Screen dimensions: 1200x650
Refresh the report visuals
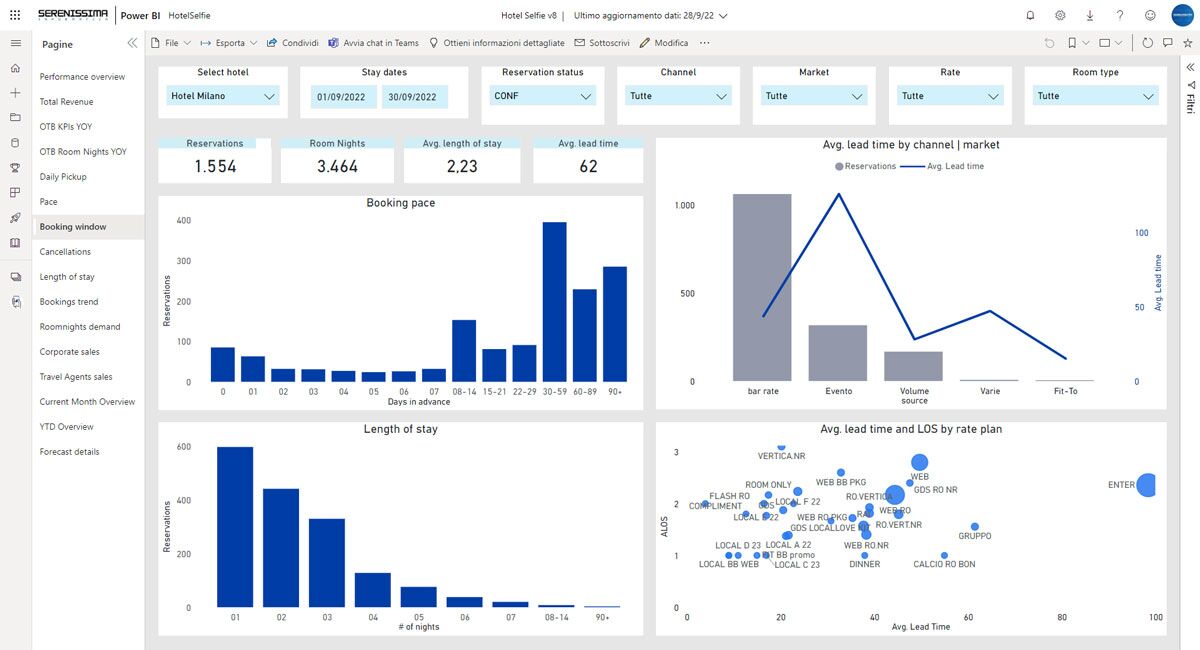1147,43
